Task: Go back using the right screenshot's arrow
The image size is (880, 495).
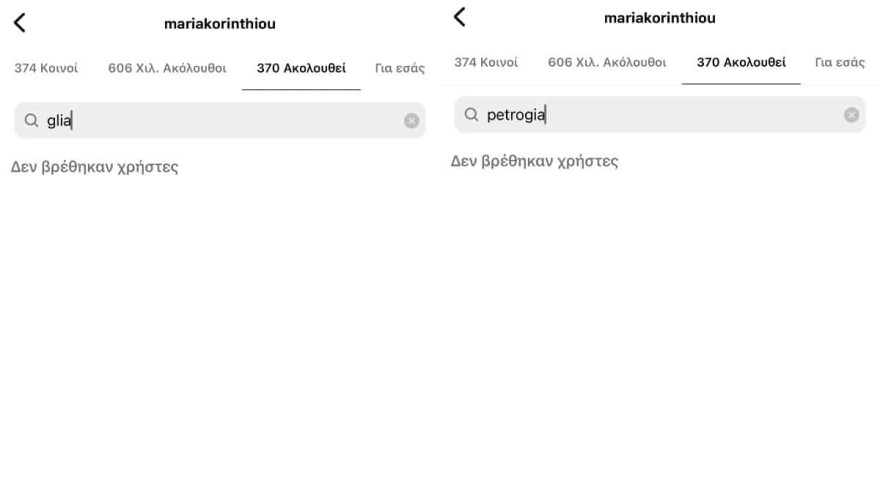Action: (460, 17)
